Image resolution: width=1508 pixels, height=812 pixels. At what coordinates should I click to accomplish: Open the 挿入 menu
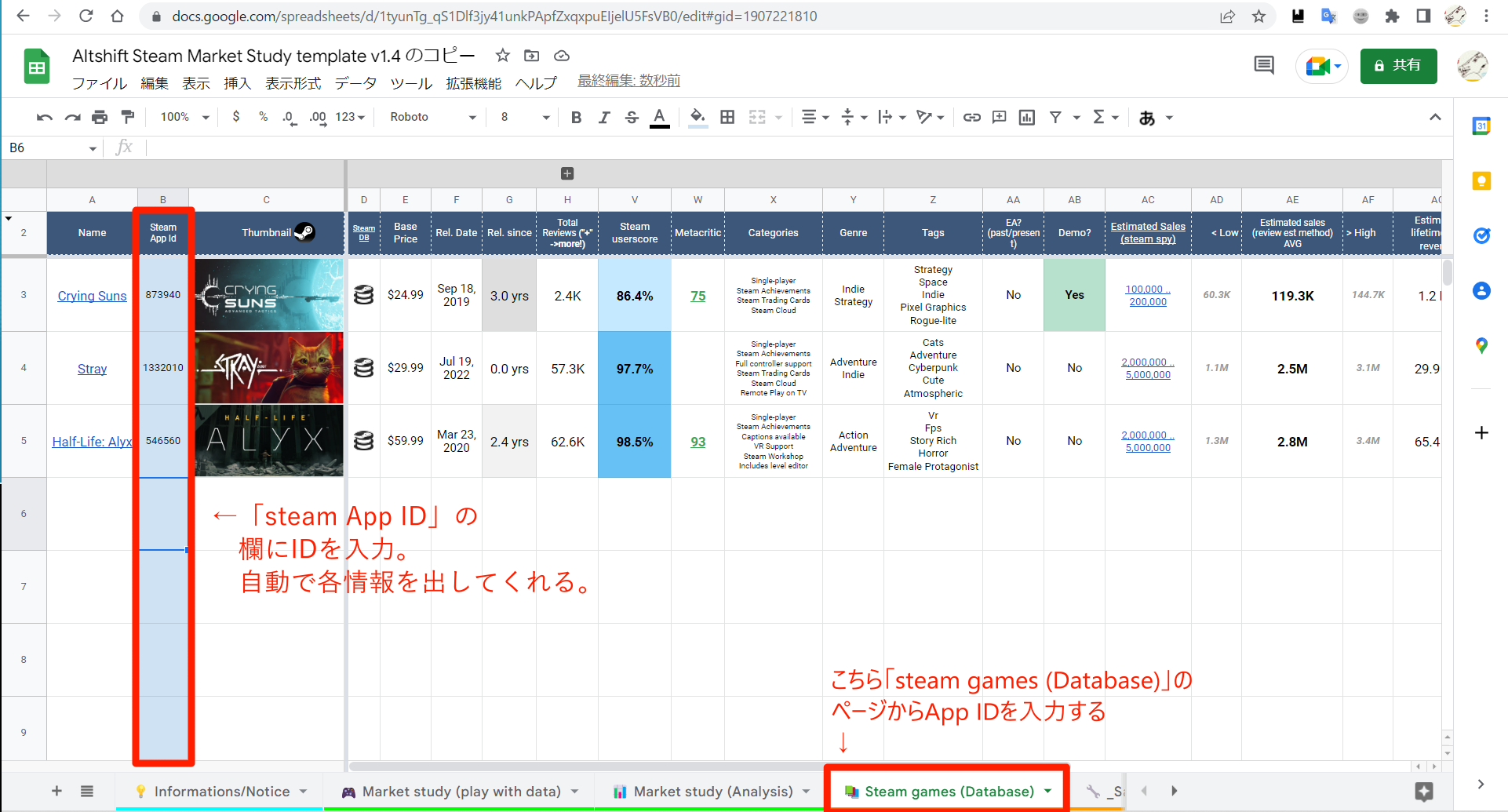236,82
